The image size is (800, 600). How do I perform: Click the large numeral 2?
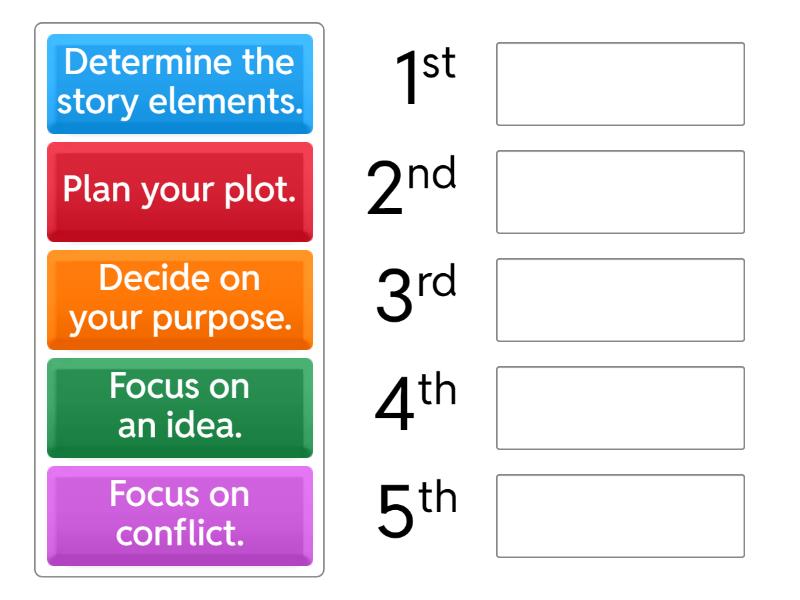[386, 190]
